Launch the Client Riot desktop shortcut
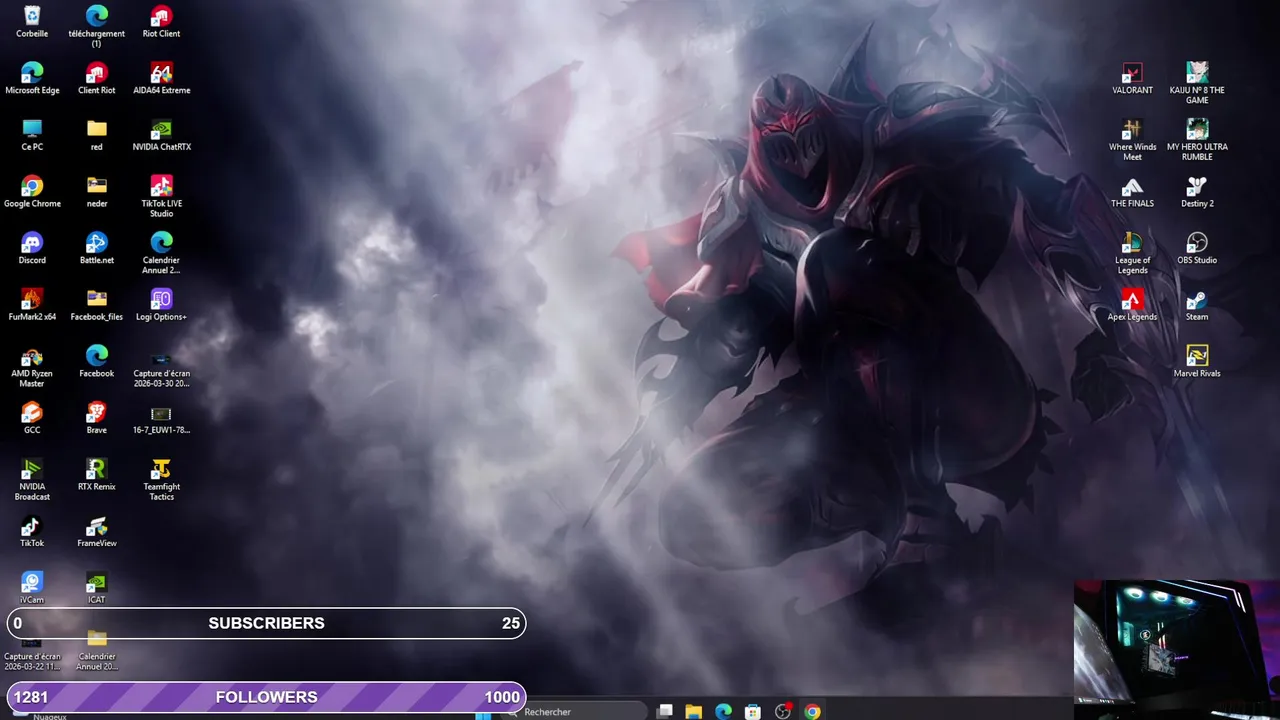The width and height of the screenshot is (1280, 720). pos(97,72)
